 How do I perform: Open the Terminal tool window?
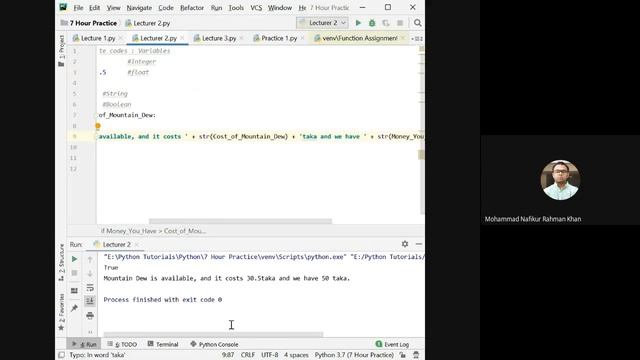coord(163,344)
